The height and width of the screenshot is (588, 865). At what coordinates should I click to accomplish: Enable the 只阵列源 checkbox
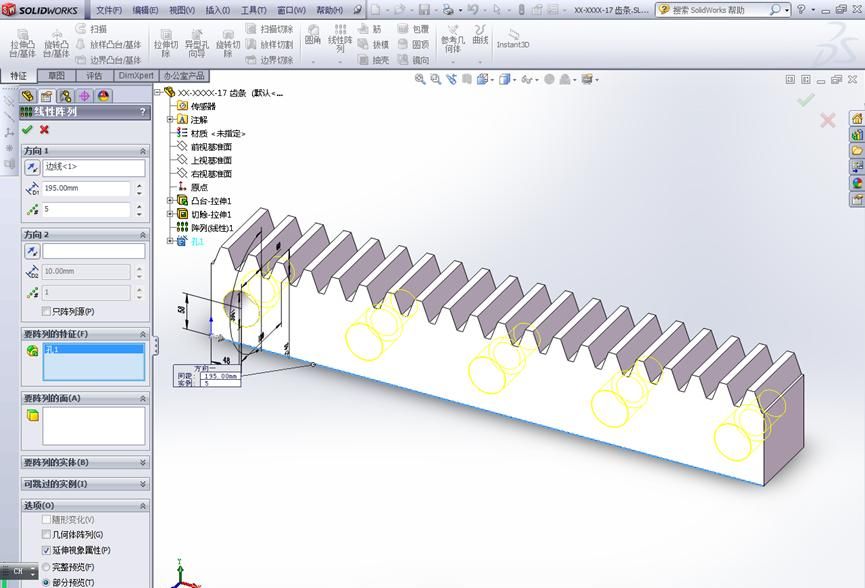[45, 313]
